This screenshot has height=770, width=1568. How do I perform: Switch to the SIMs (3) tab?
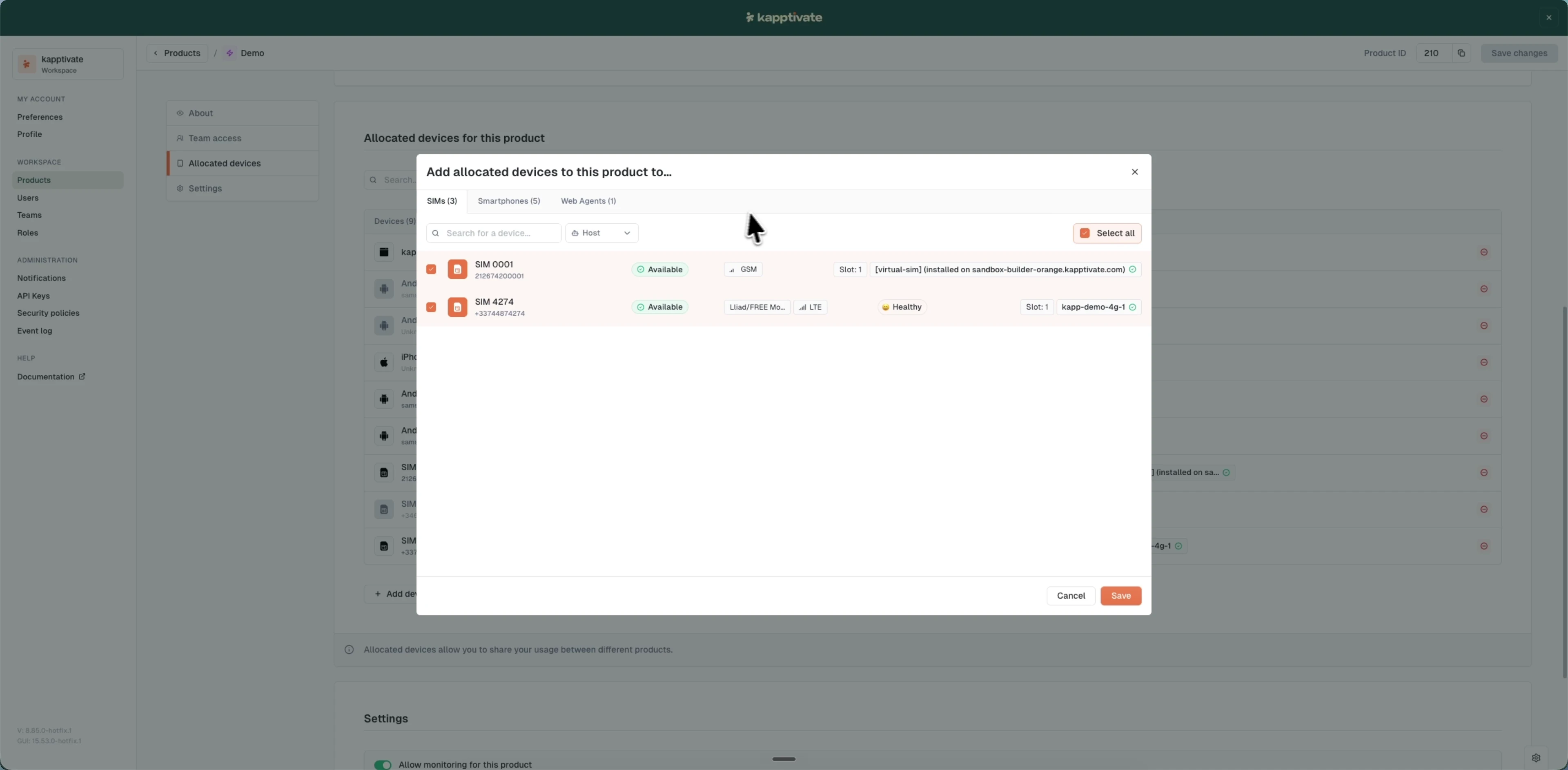(x=442, y=201)
